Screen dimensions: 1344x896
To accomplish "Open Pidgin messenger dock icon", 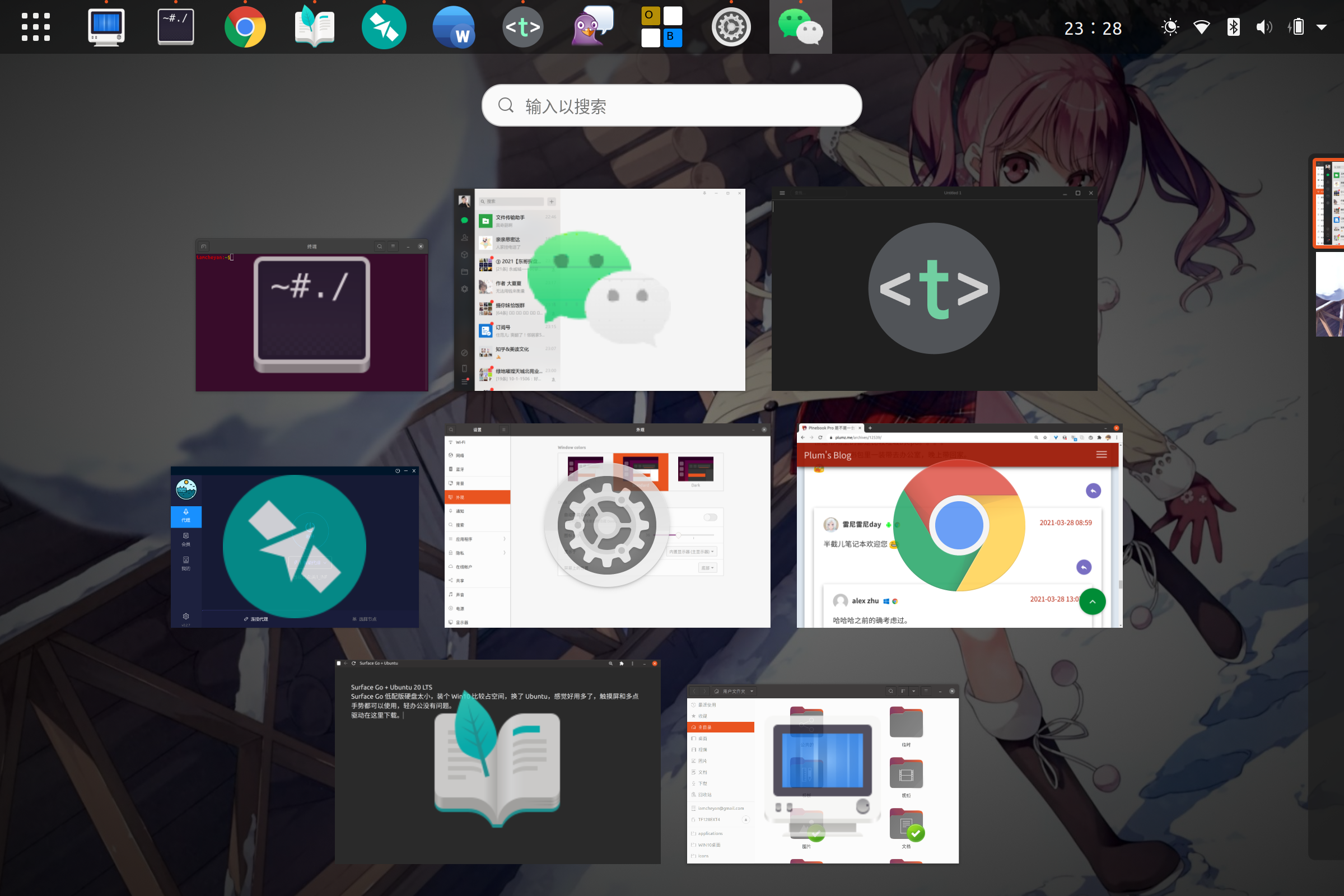I will (592, 27).
